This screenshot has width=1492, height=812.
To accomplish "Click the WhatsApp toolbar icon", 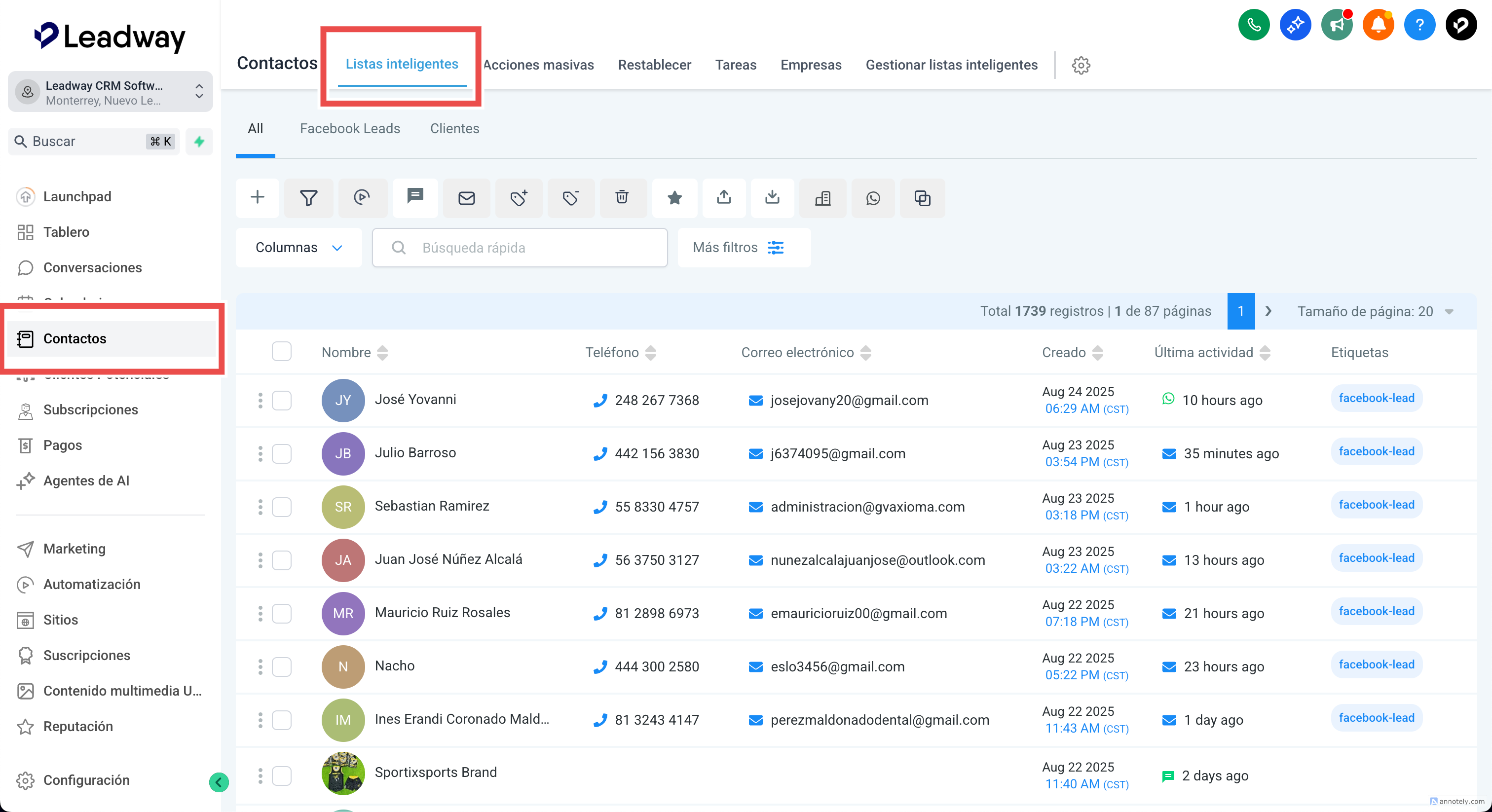I will 873,197.
